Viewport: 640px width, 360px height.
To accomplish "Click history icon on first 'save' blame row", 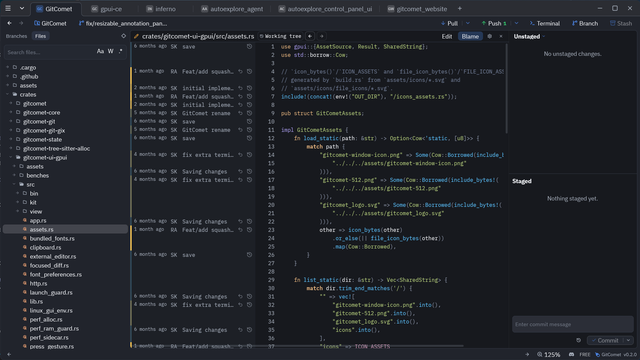I will tap(249, 47).
